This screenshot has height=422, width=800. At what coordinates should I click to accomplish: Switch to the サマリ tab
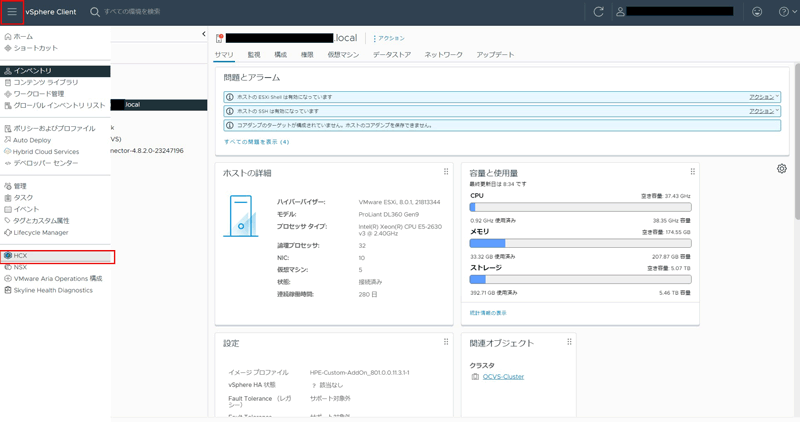(x=224, y=55)
